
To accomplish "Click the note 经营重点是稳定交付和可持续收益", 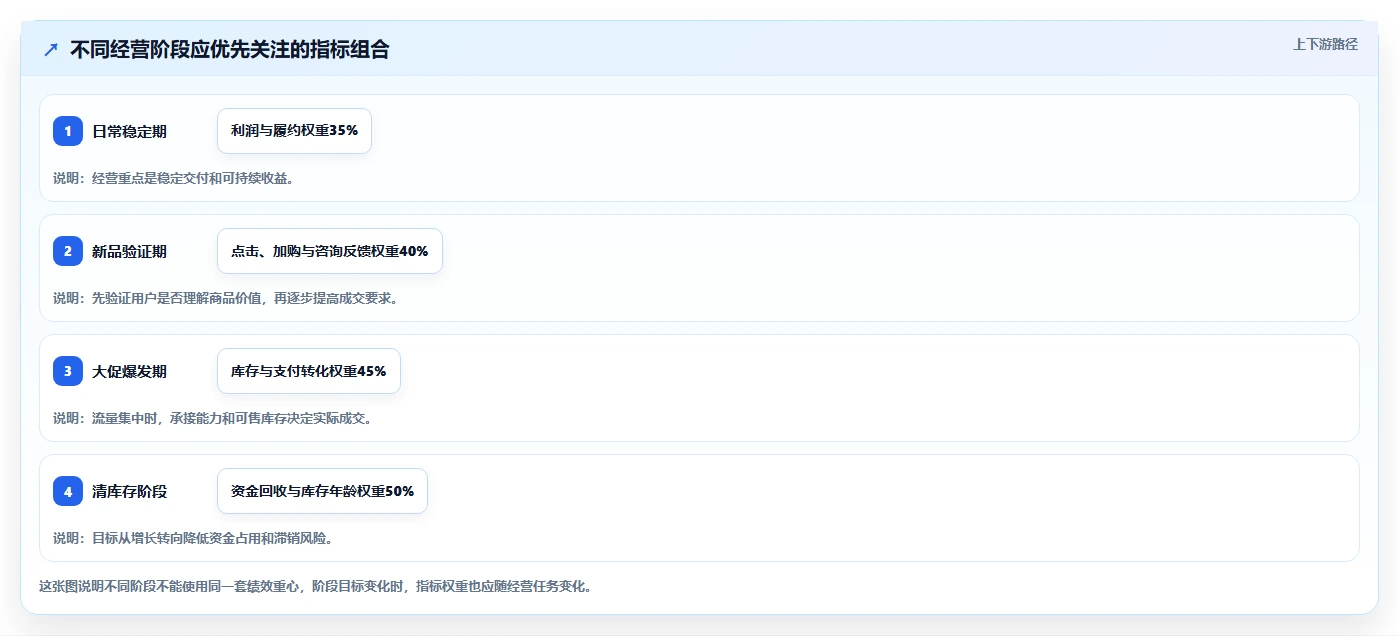I will [173, 178].
